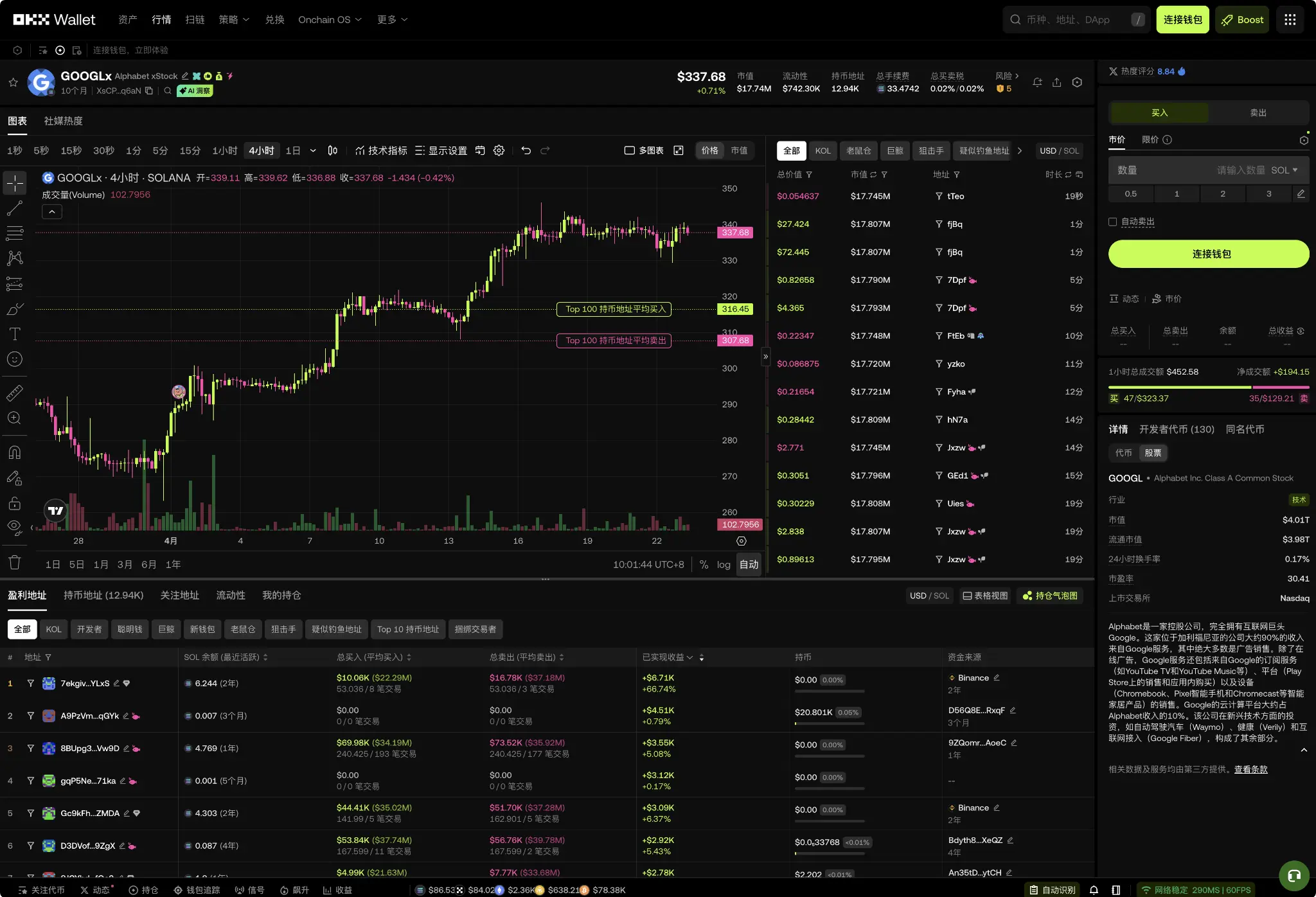Click the 连接钱包 button in header

pos(1182,20)
